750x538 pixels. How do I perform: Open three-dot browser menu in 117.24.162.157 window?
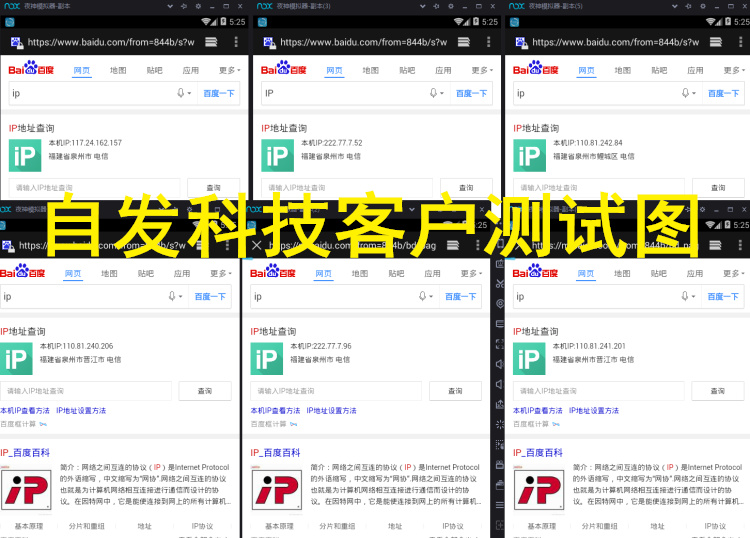(x=236, y=42)
